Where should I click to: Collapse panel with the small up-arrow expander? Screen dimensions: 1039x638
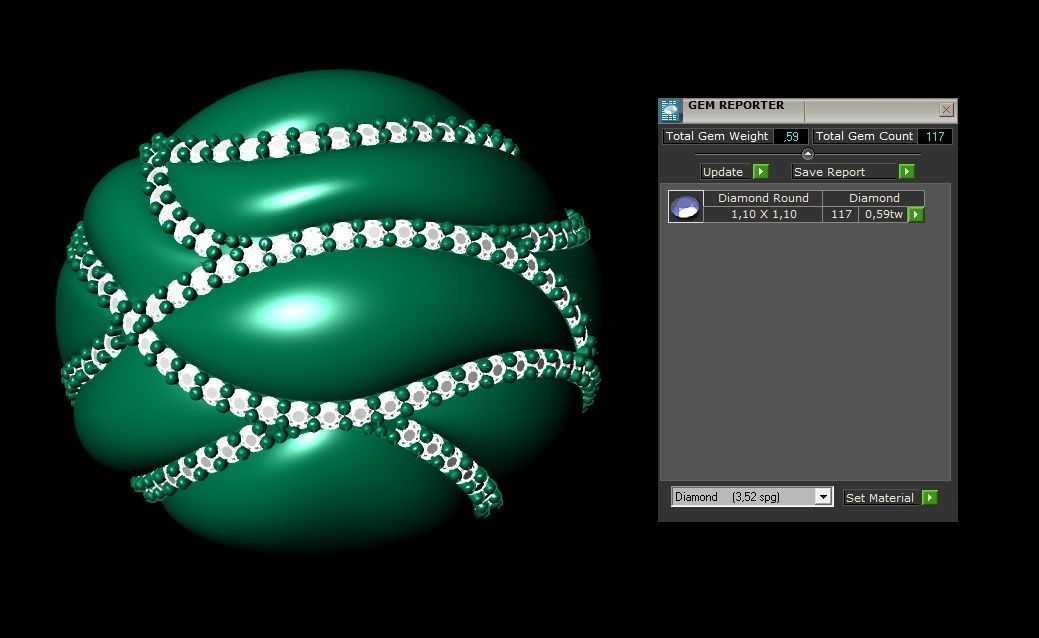tap(807, 154)
